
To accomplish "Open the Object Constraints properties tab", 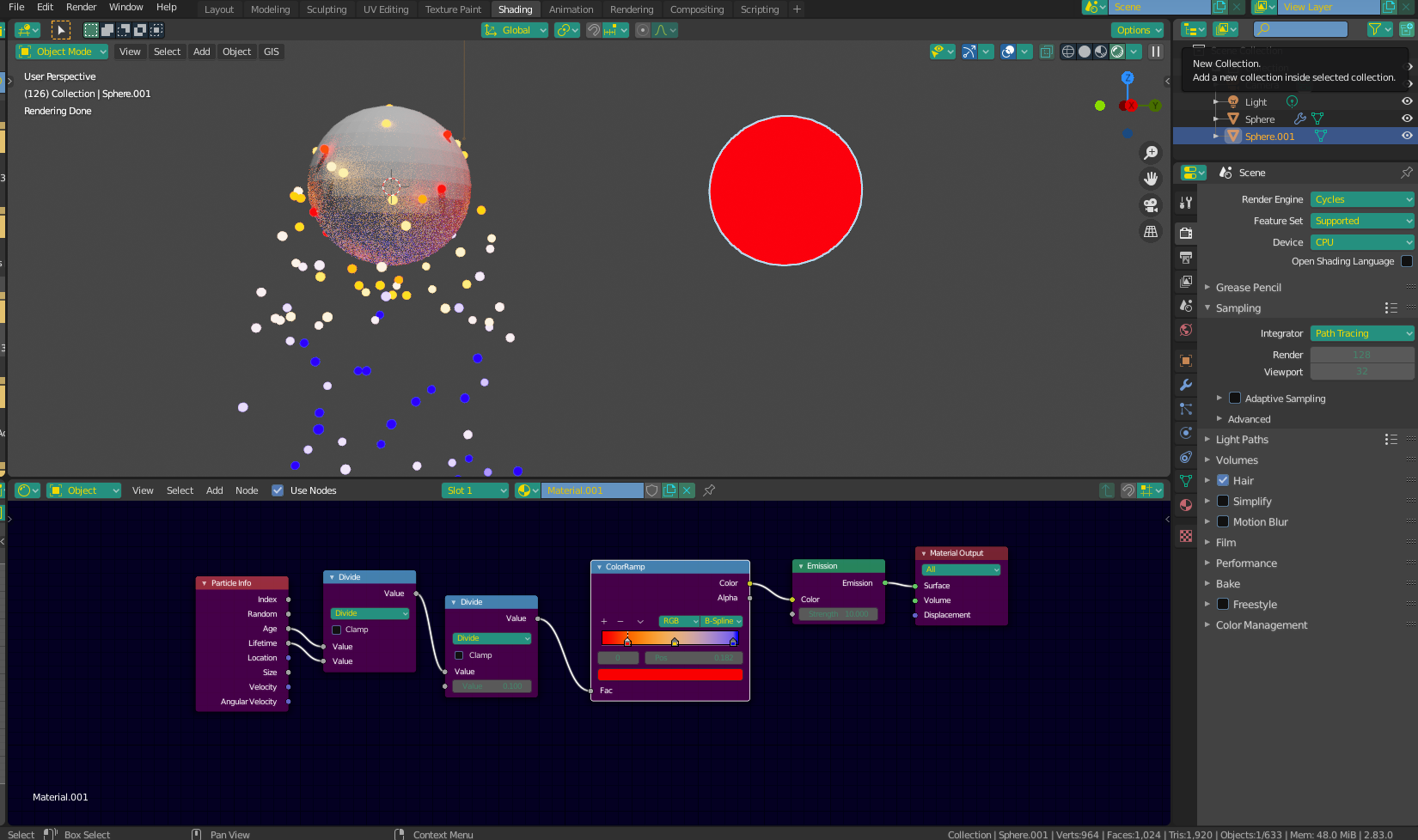I will tap(1186, 457).
